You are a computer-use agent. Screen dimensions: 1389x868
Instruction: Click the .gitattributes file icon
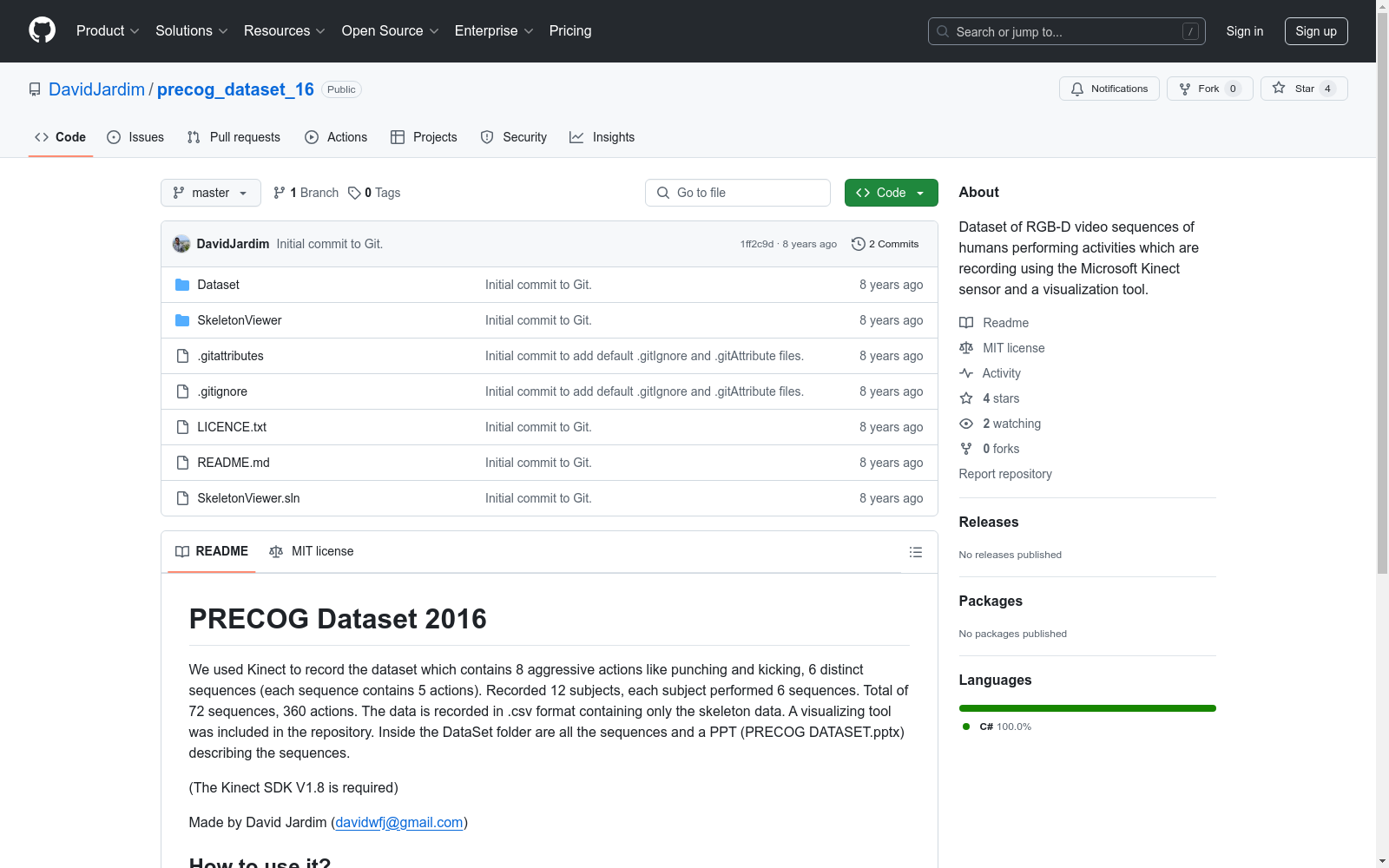coord(182,356)
